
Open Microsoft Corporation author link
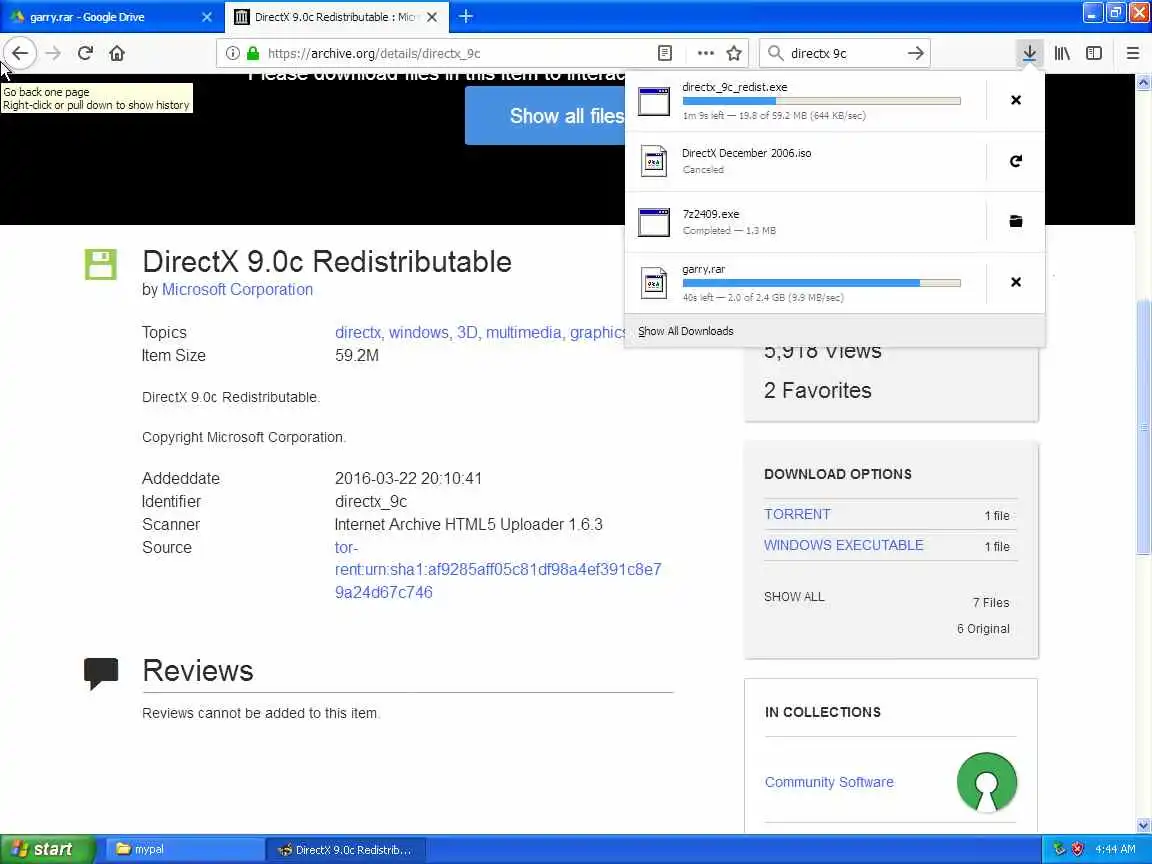[x=237, y=289]
